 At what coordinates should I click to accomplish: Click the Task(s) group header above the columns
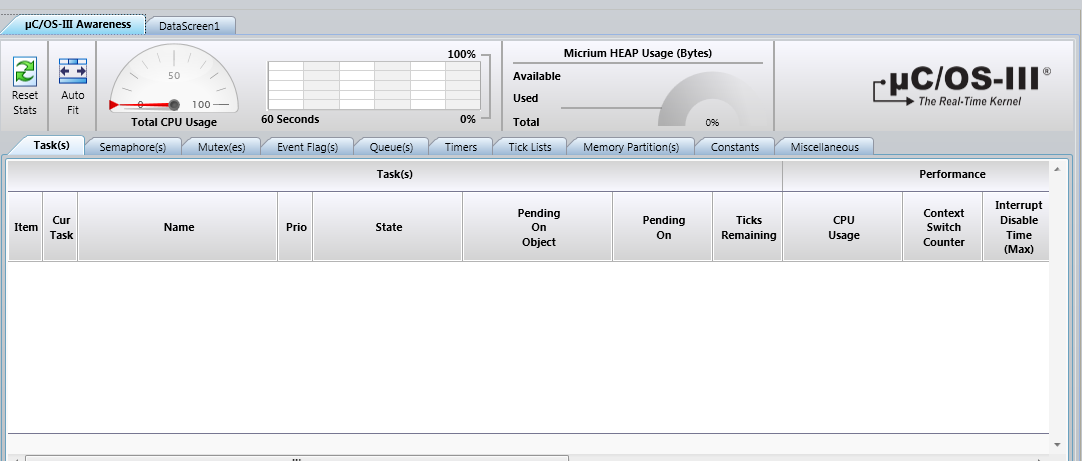coord(395,175)
